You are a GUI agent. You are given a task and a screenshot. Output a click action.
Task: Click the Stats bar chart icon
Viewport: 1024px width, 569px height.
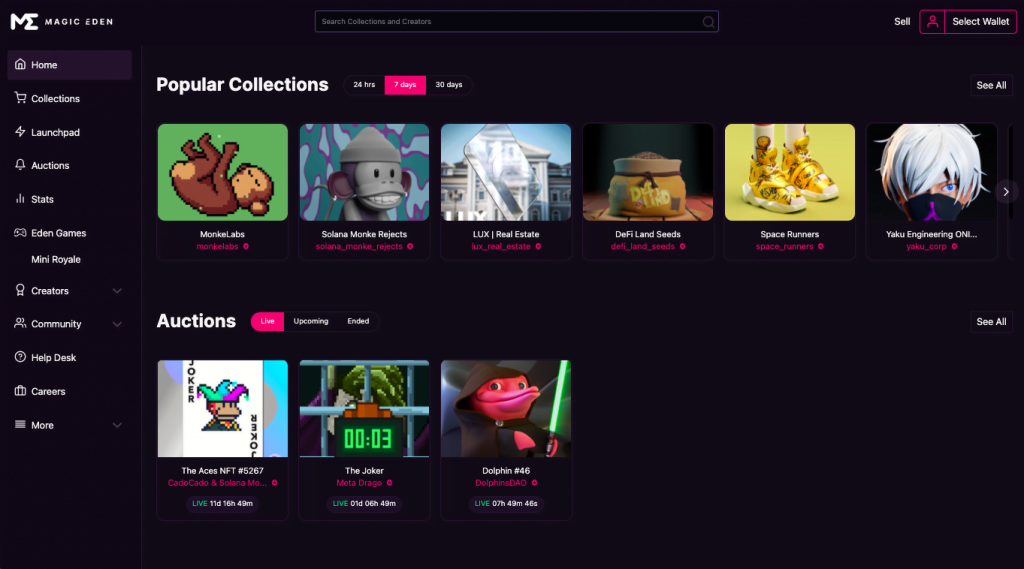[x=20, y=199]
